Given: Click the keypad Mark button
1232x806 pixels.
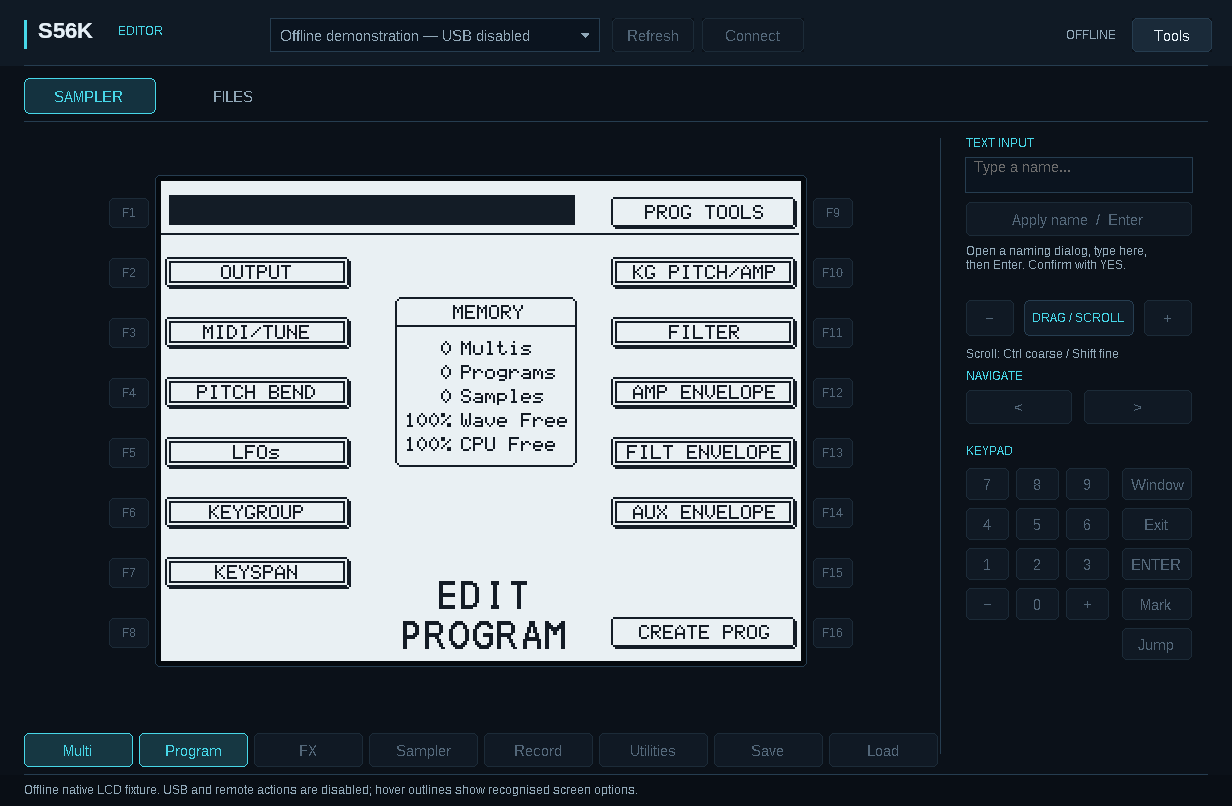Looking at the screenshot, I should click(x=1157, y=604).
